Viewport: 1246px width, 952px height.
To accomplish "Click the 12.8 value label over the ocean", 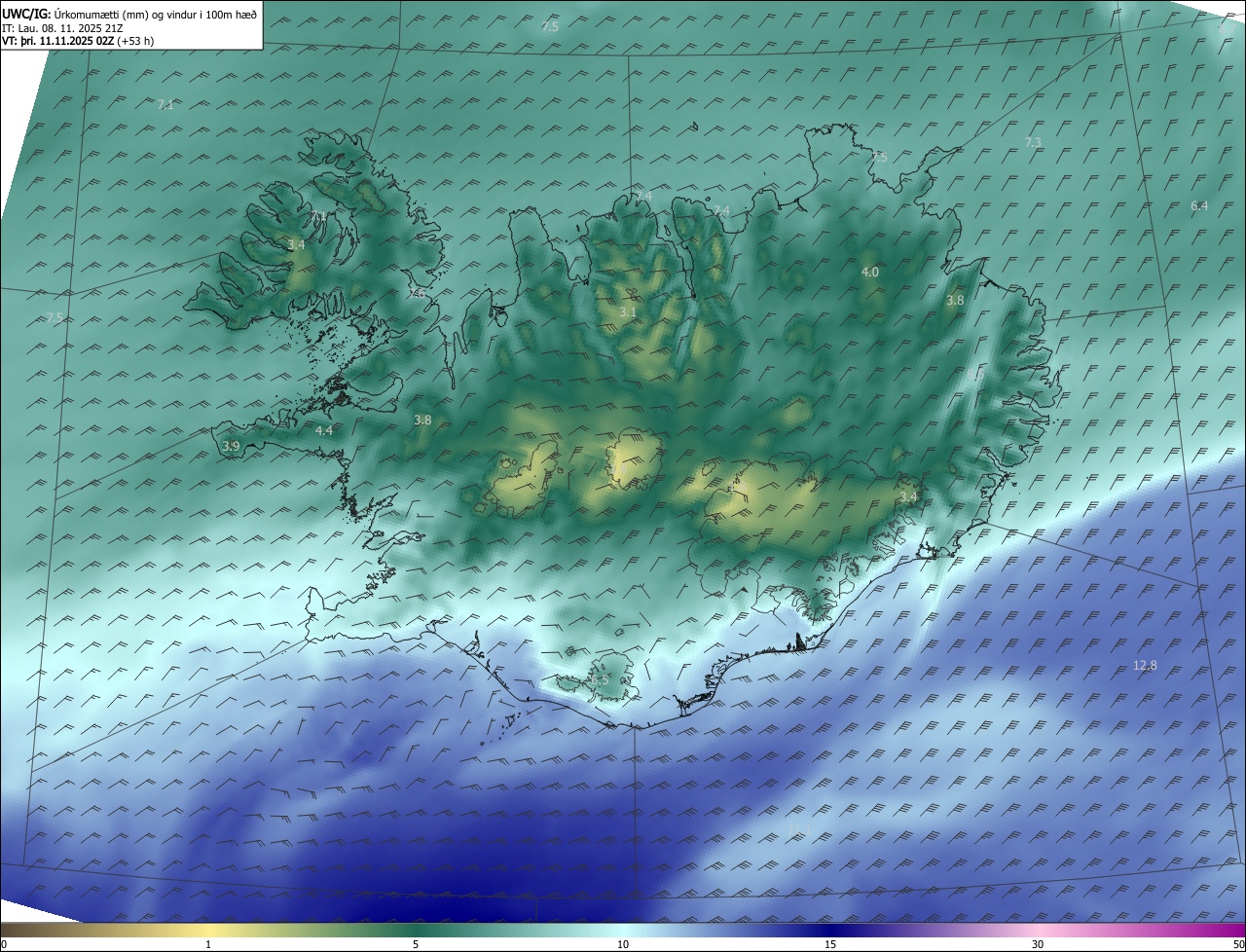I will (1146, 666).
